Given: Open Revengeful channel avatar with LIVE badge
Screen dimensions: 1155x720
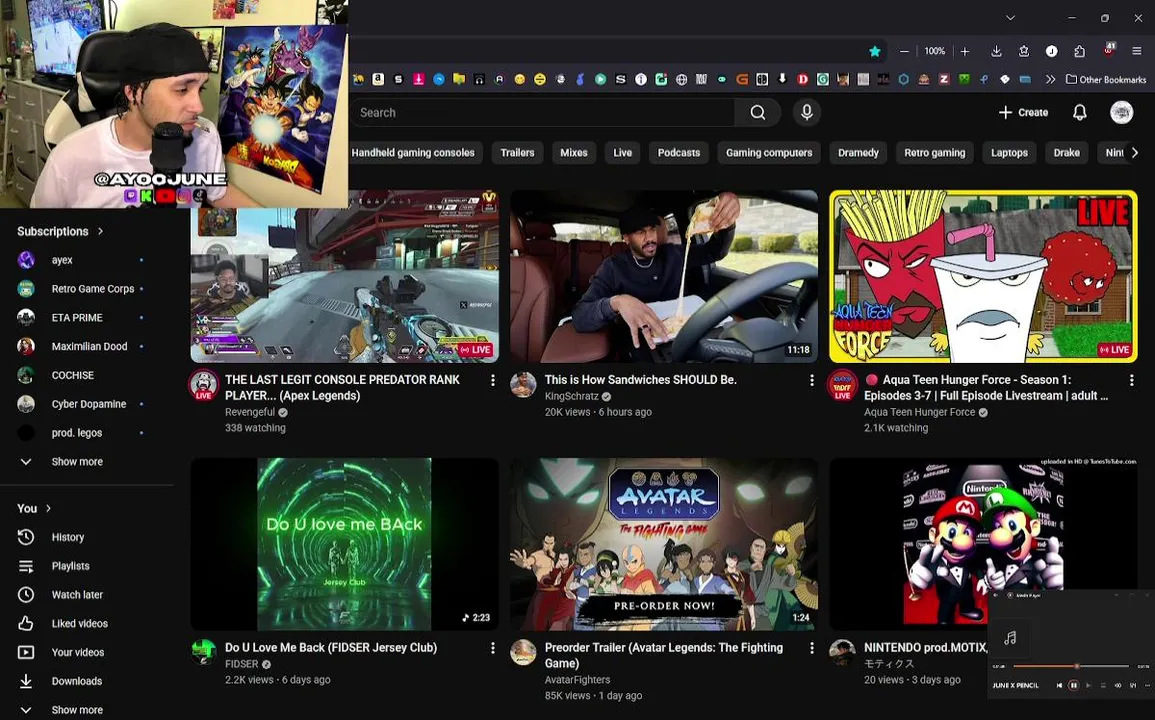Looking at the screenshot, I should coord(203,384).
